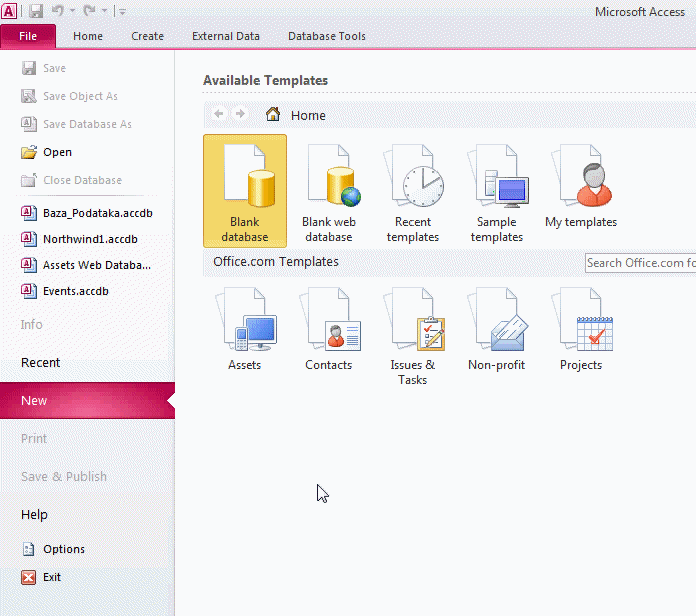
Task: Pick the Contacts Office.com template
Action: [x=329, y=329]
